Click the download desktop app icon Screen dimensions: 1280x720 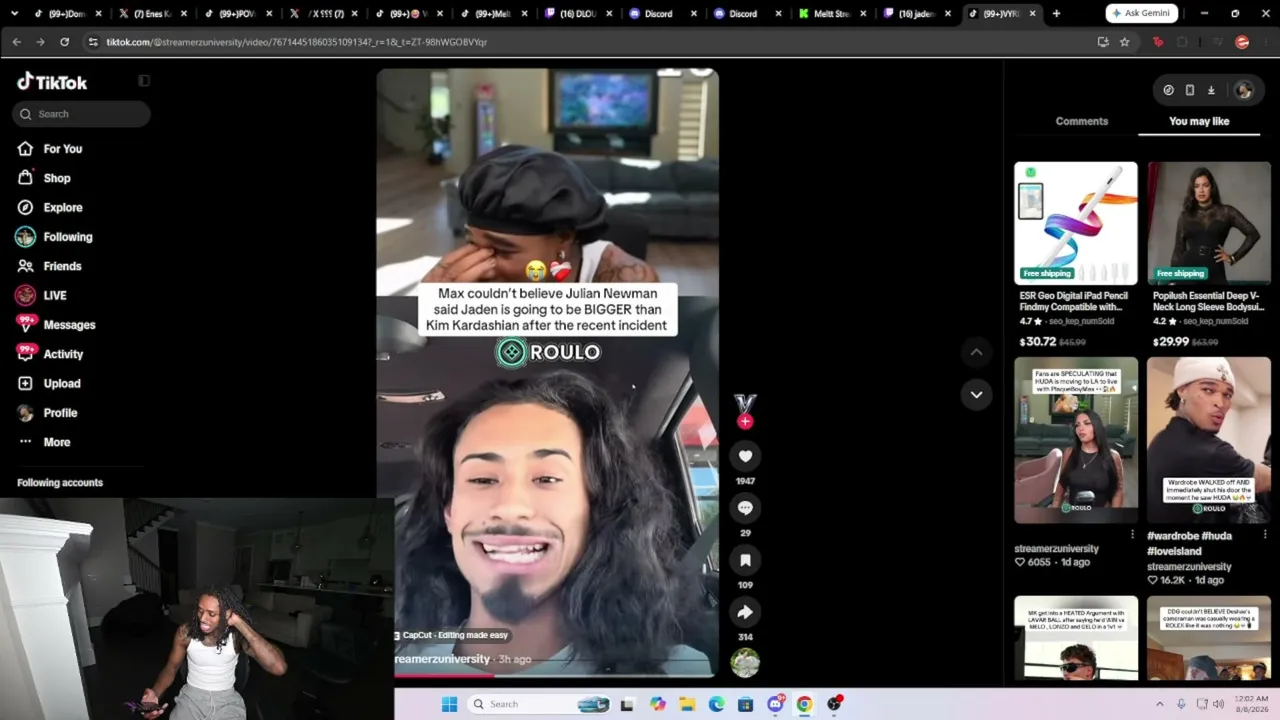(1211, 90)
